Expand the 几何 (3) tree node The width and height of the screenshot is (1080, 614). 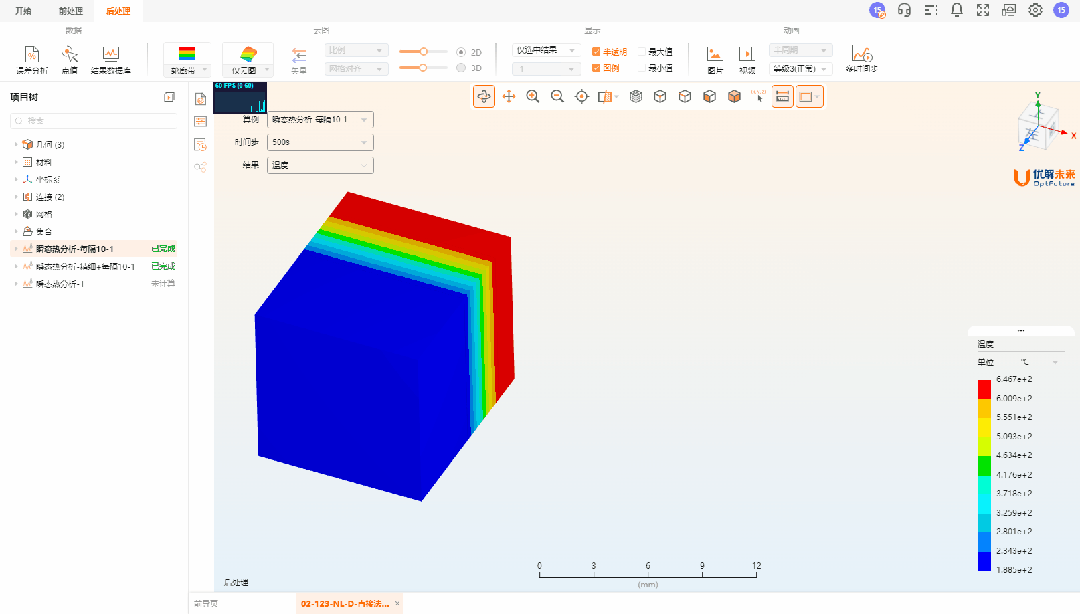click(x=16, y=145)
